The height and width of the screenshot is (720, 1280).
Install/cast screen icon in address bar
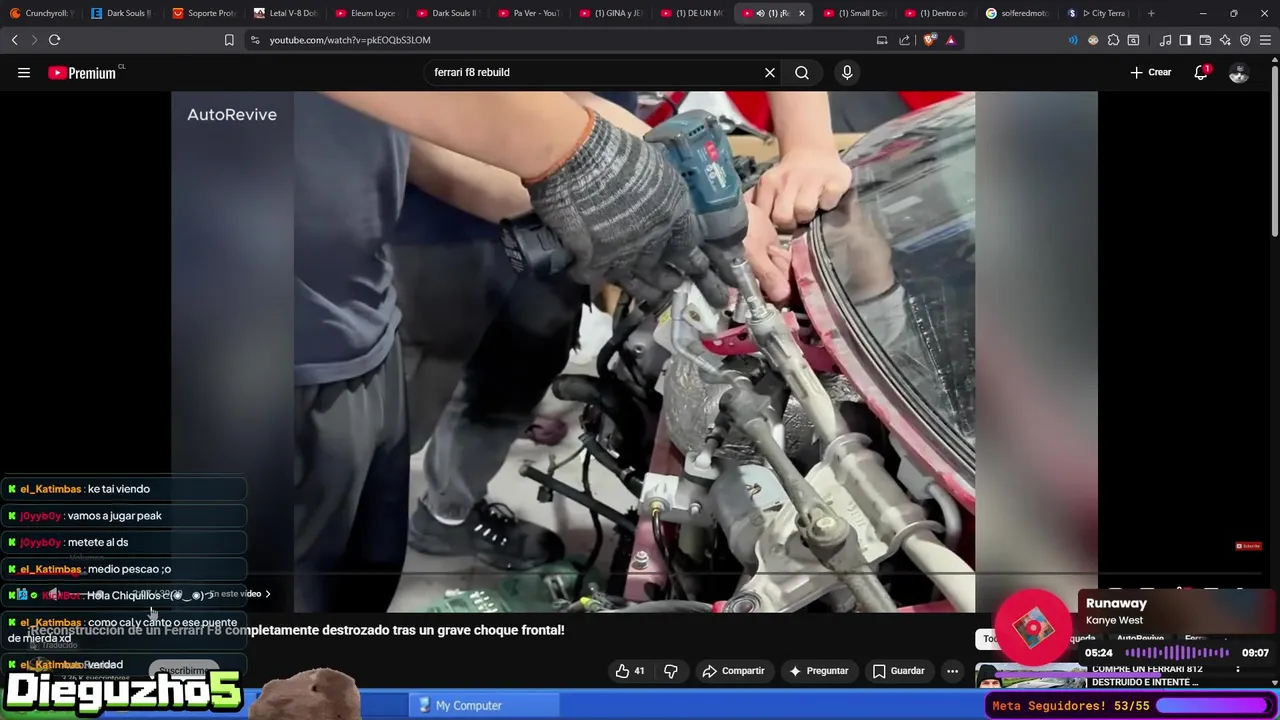(x=882, y=40)
